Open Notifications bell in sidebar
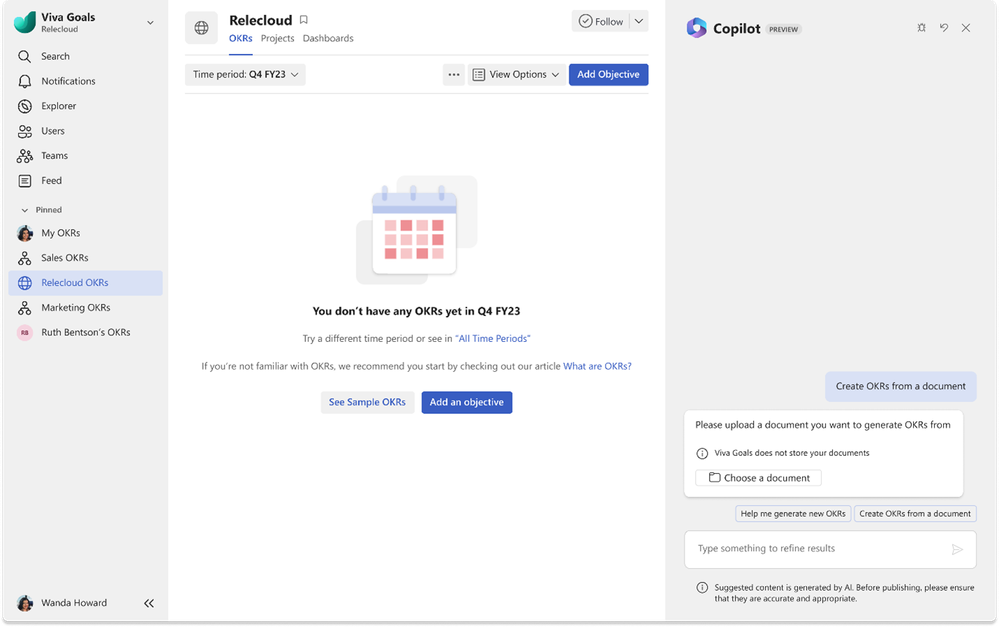This screenshot has height=627, width=999. pyautogui.click(x=25, y=81)
